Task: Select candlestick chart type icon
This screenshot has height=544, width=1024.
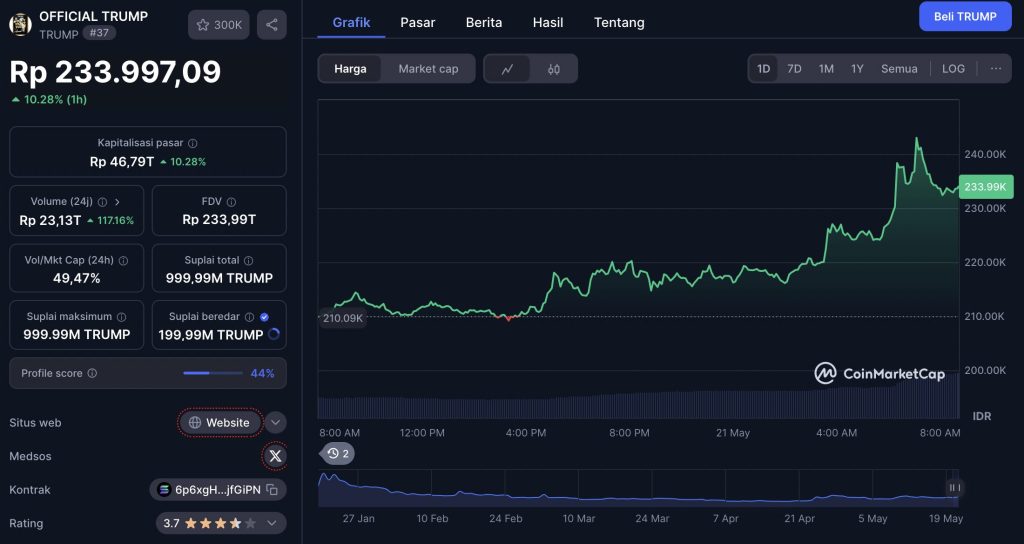Action: point(554,69)
